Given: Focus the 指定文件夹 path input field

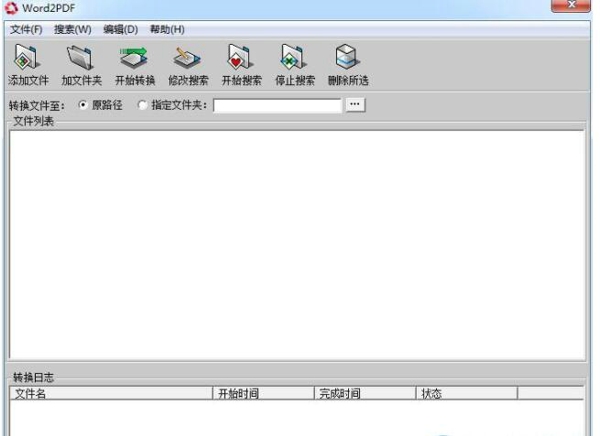Looking at the screenshot, I should point(277,105).
